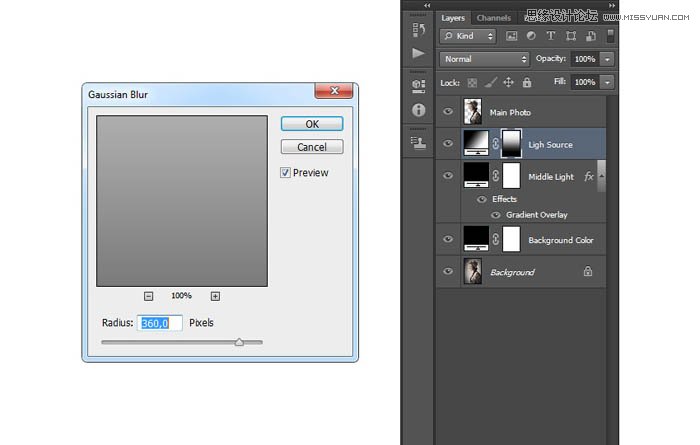Toggle visibility of Gradient Overlay effect
This screenshot has width=700, height=445.
(x=494, y=214)
